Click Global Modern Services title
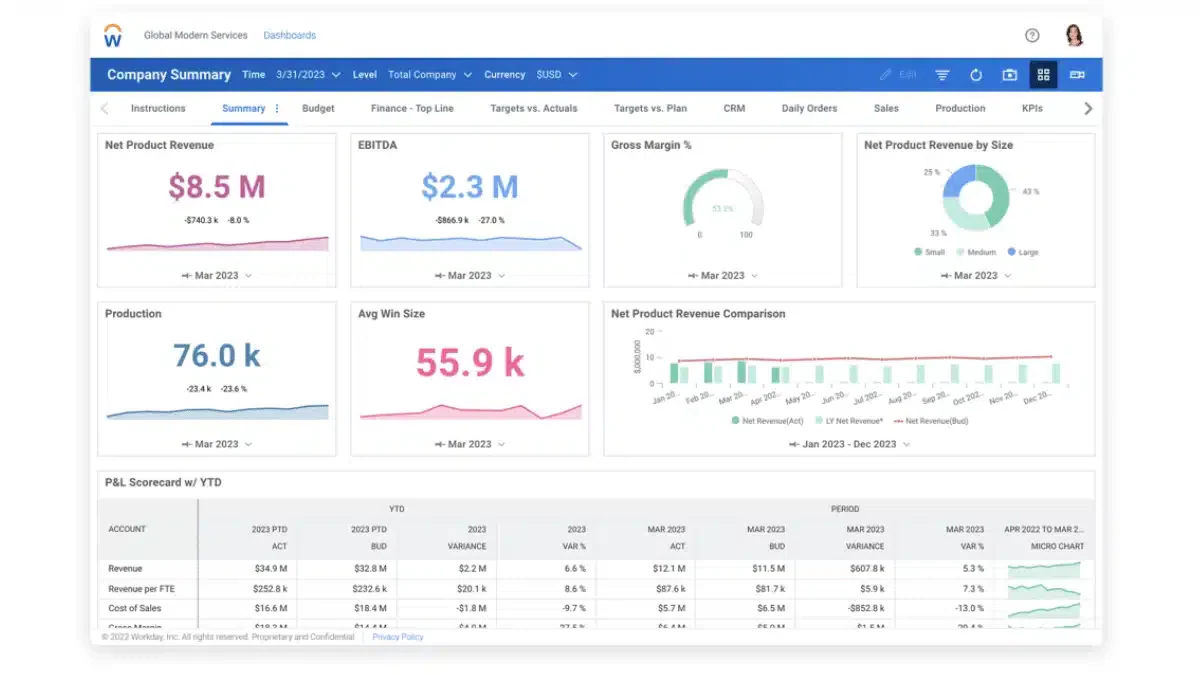The width and height of the screenshot is (1200, 675). 196,35
